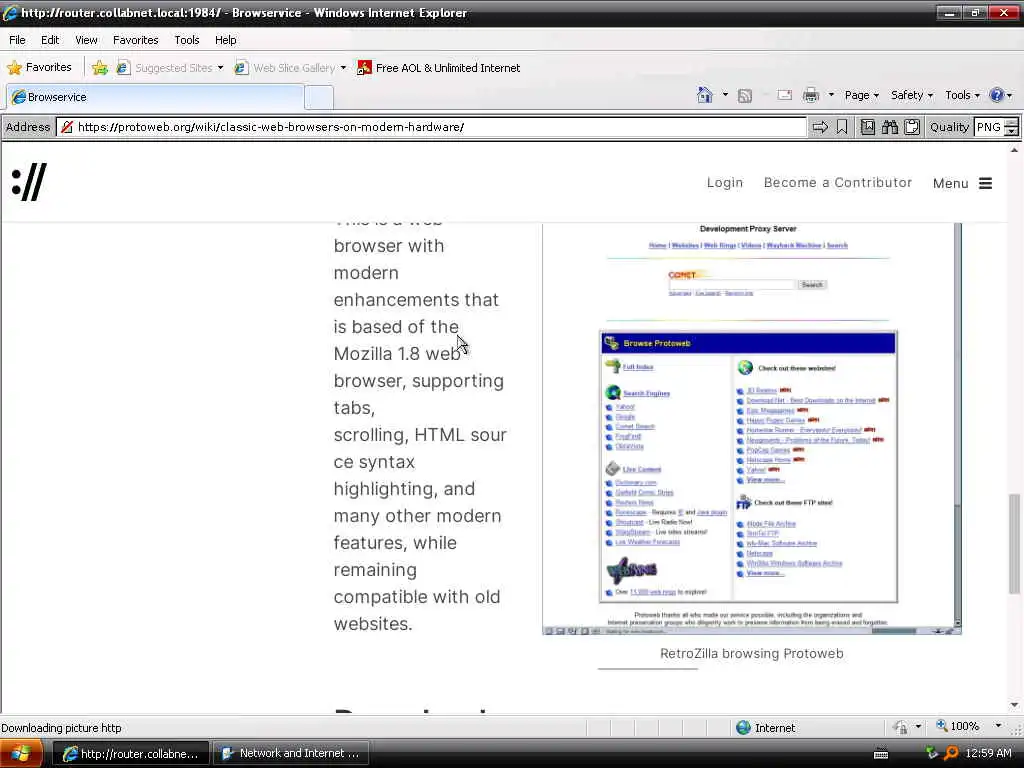
Task: Open the Page dropdown menu
Action: click(861, 95)
